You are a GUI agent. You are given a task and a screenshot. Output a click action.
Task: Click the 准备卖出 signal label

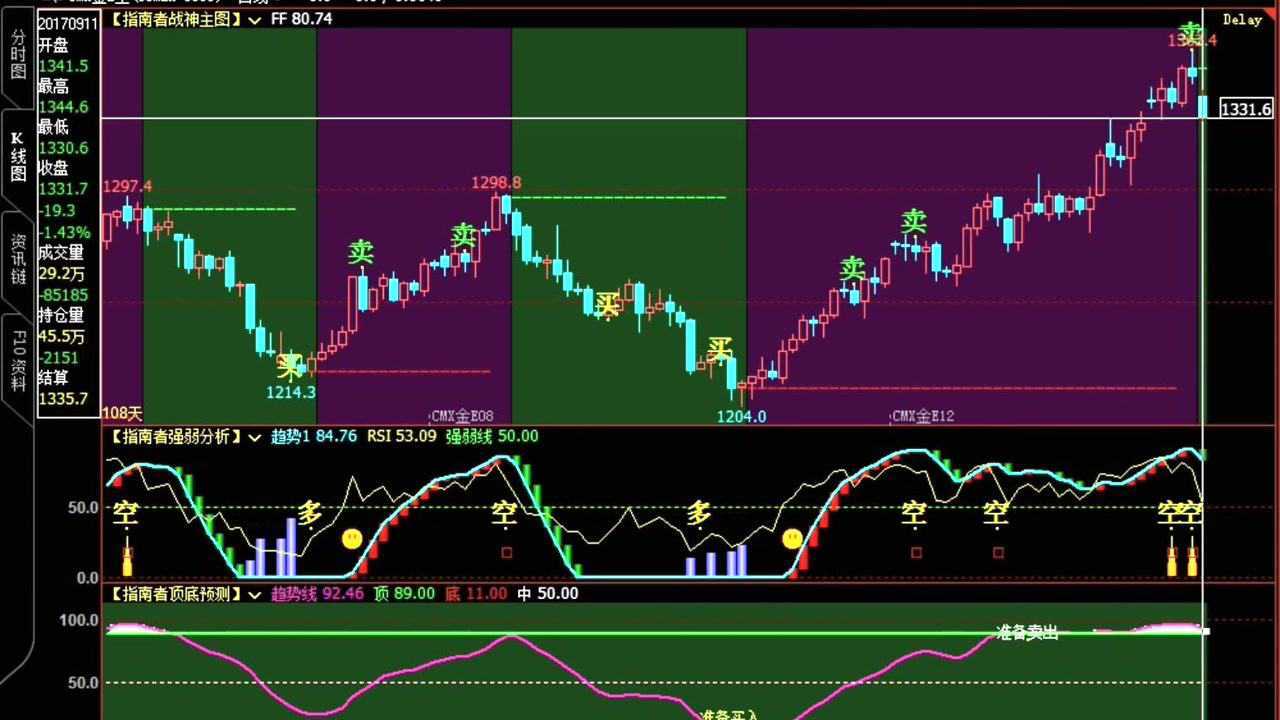click(1026, 633)
